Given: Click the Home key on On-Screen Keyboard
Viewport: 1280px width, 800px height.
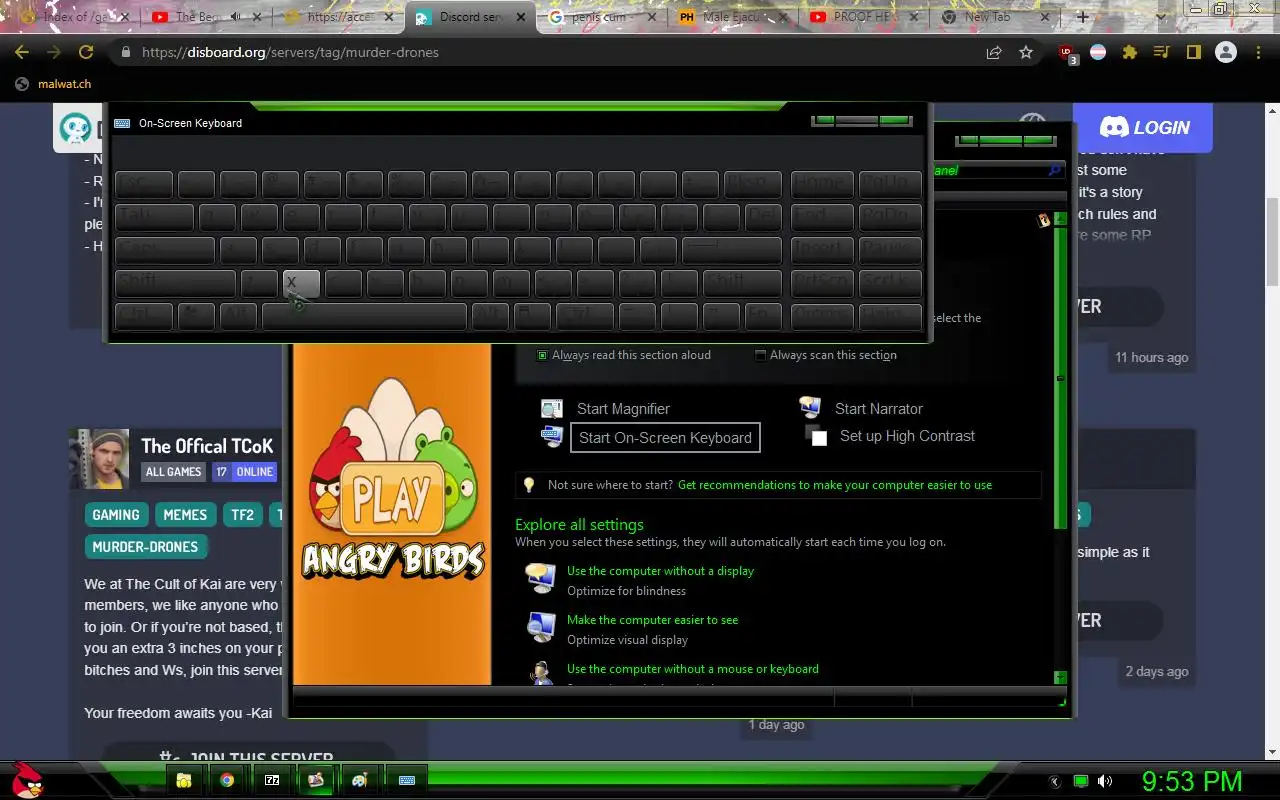Looking at the screenshot, I should click(x=822, y=184).
